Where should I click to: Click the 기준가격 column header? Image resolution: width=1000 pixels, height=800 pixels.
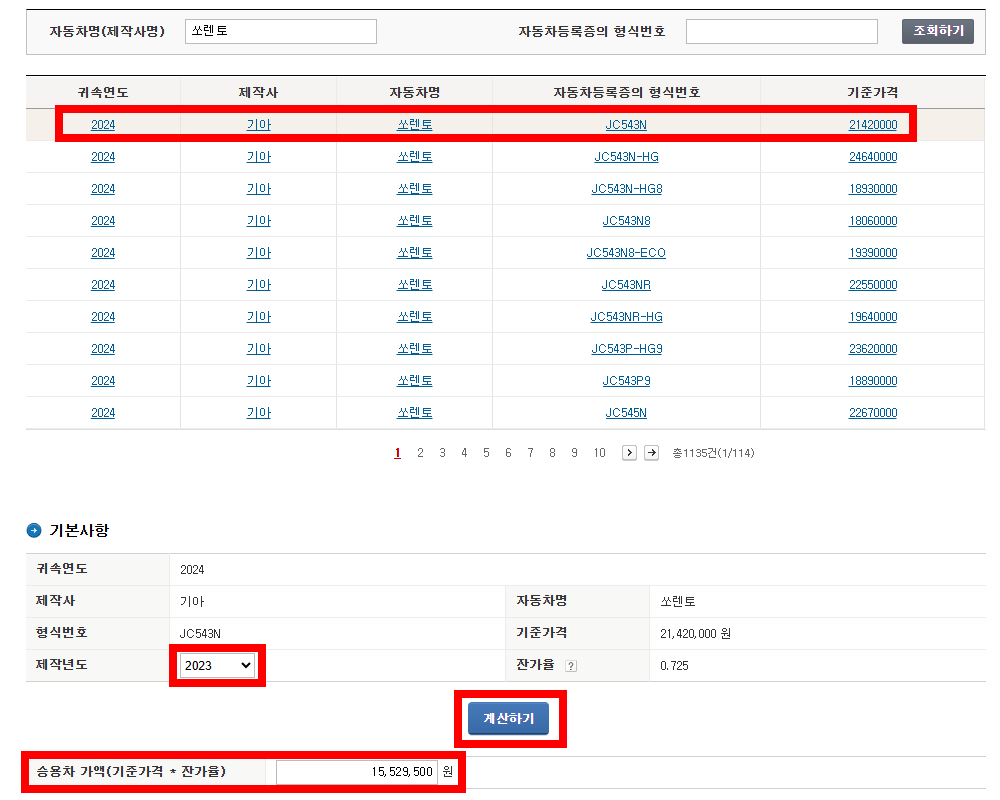click(x=872, y=93)
